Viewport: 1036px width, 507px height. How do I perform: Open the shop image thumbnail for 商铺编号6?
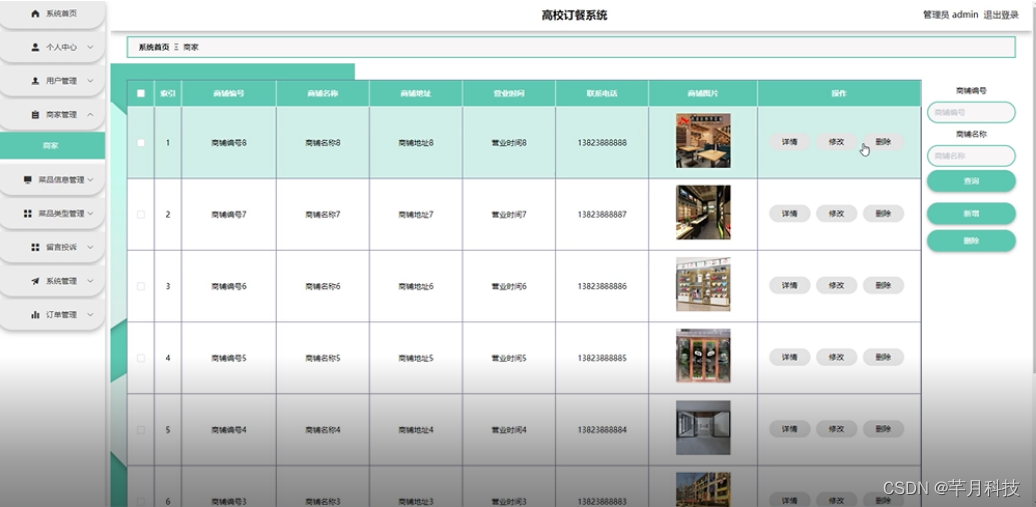tap(703, 284)
